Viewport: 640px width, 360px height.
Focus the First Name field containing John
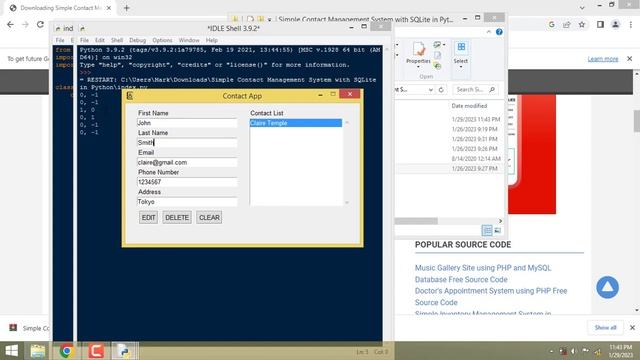[x=187, y=123]
